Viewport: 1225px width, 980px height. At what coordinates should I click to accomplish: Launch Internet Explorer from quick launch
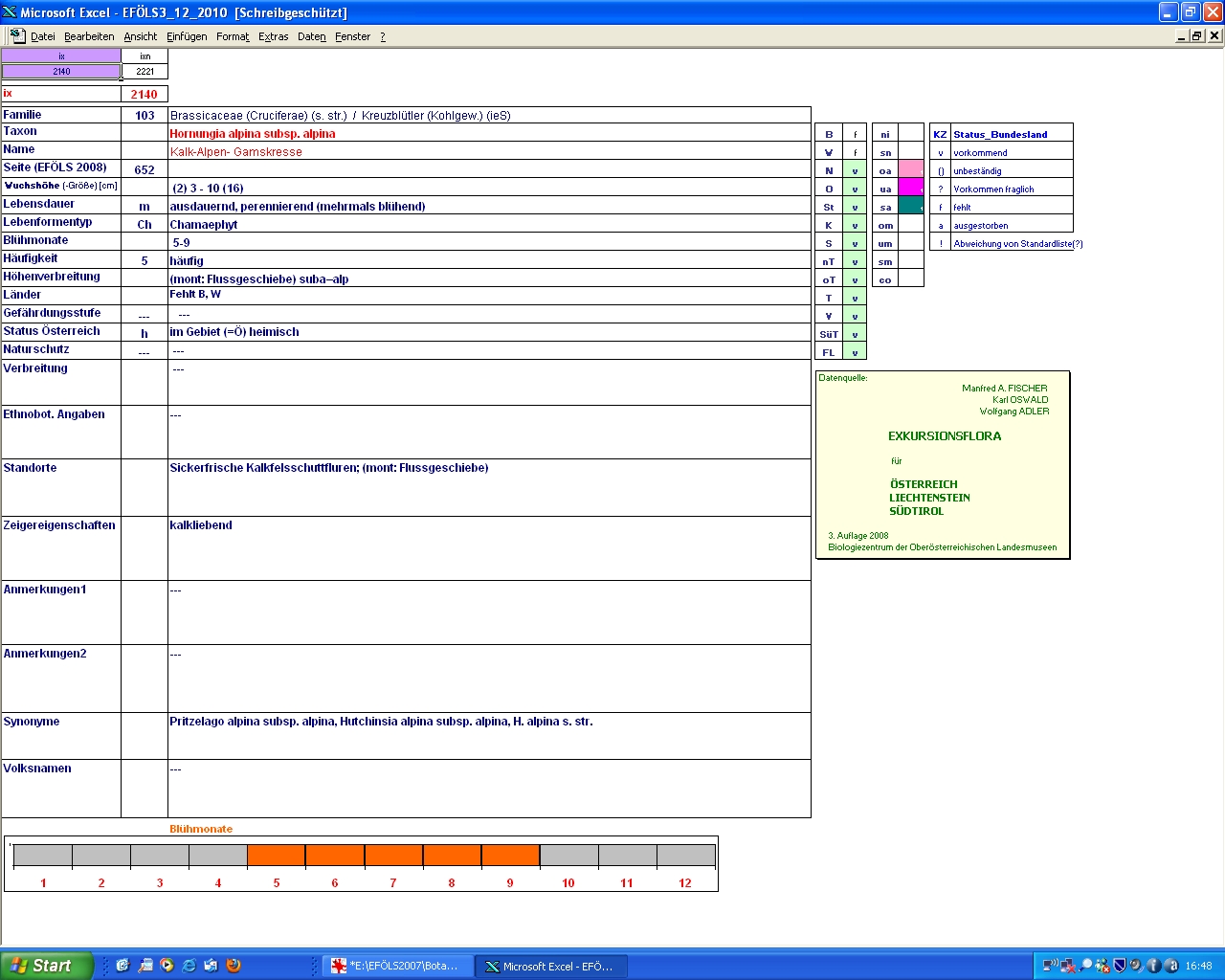coord(189,966)
